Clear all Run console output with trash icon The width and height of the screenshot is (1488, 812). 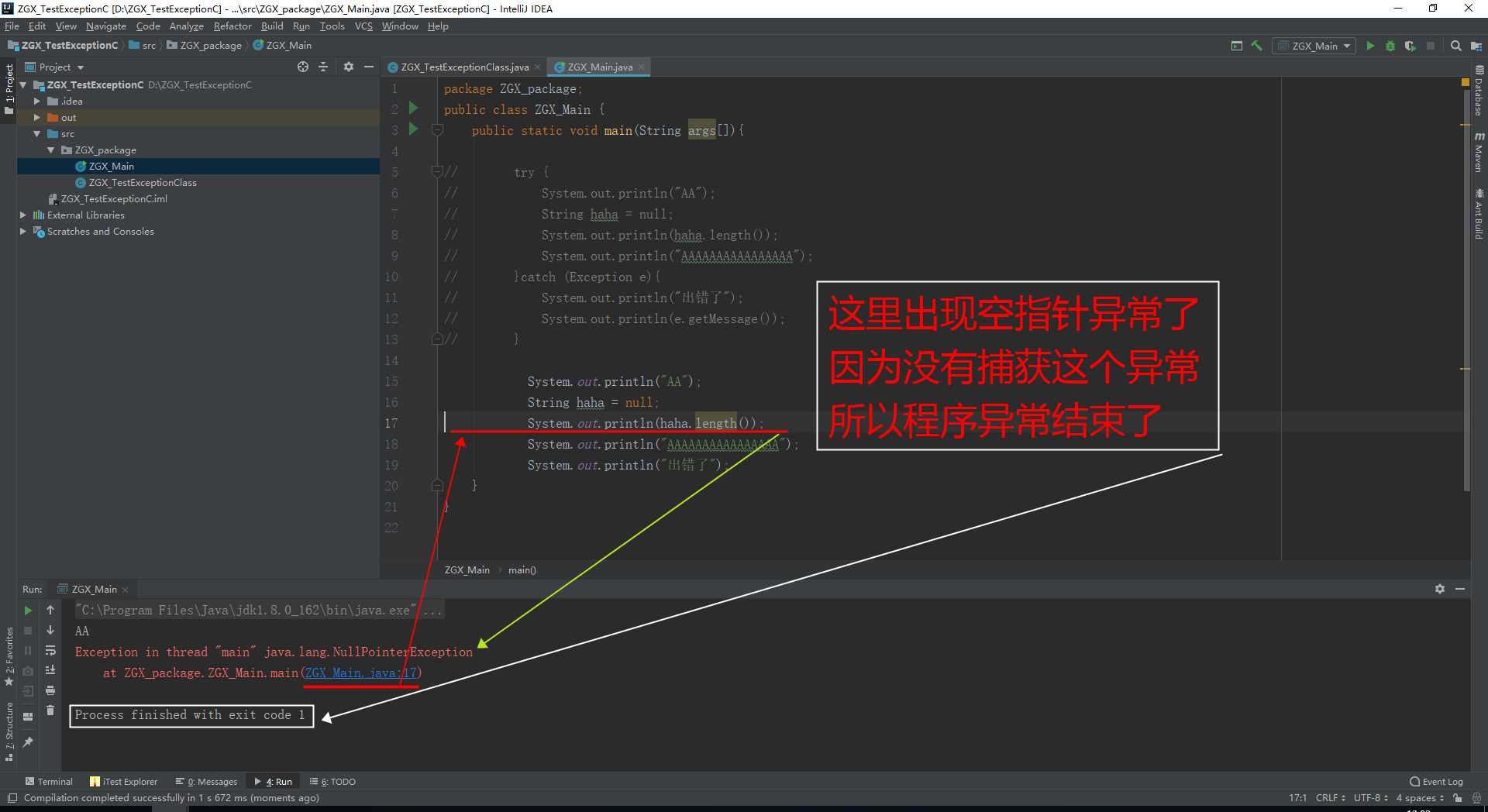point(50,710)
